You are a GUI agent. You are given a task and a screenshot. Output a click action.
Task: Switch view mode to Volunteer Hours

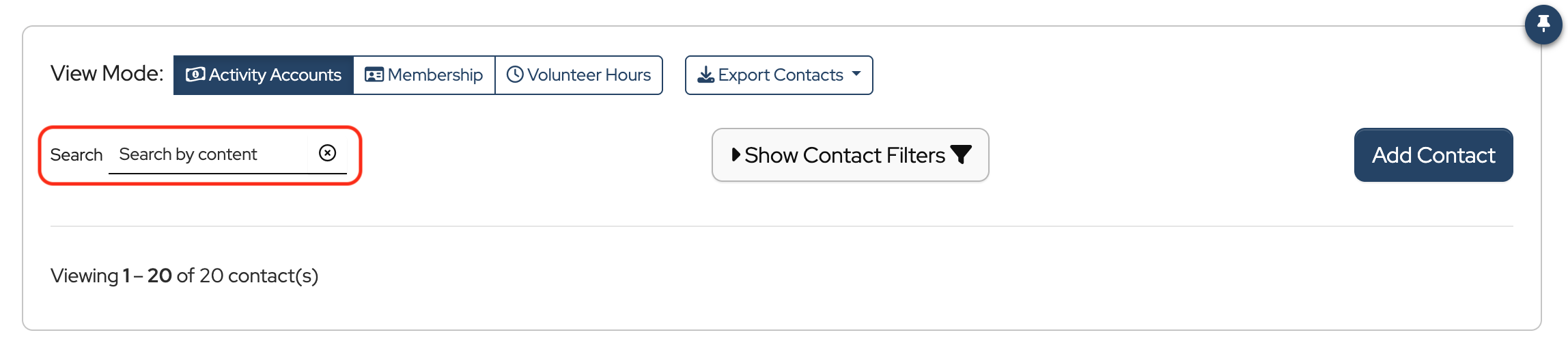click(x=578, y=75)
